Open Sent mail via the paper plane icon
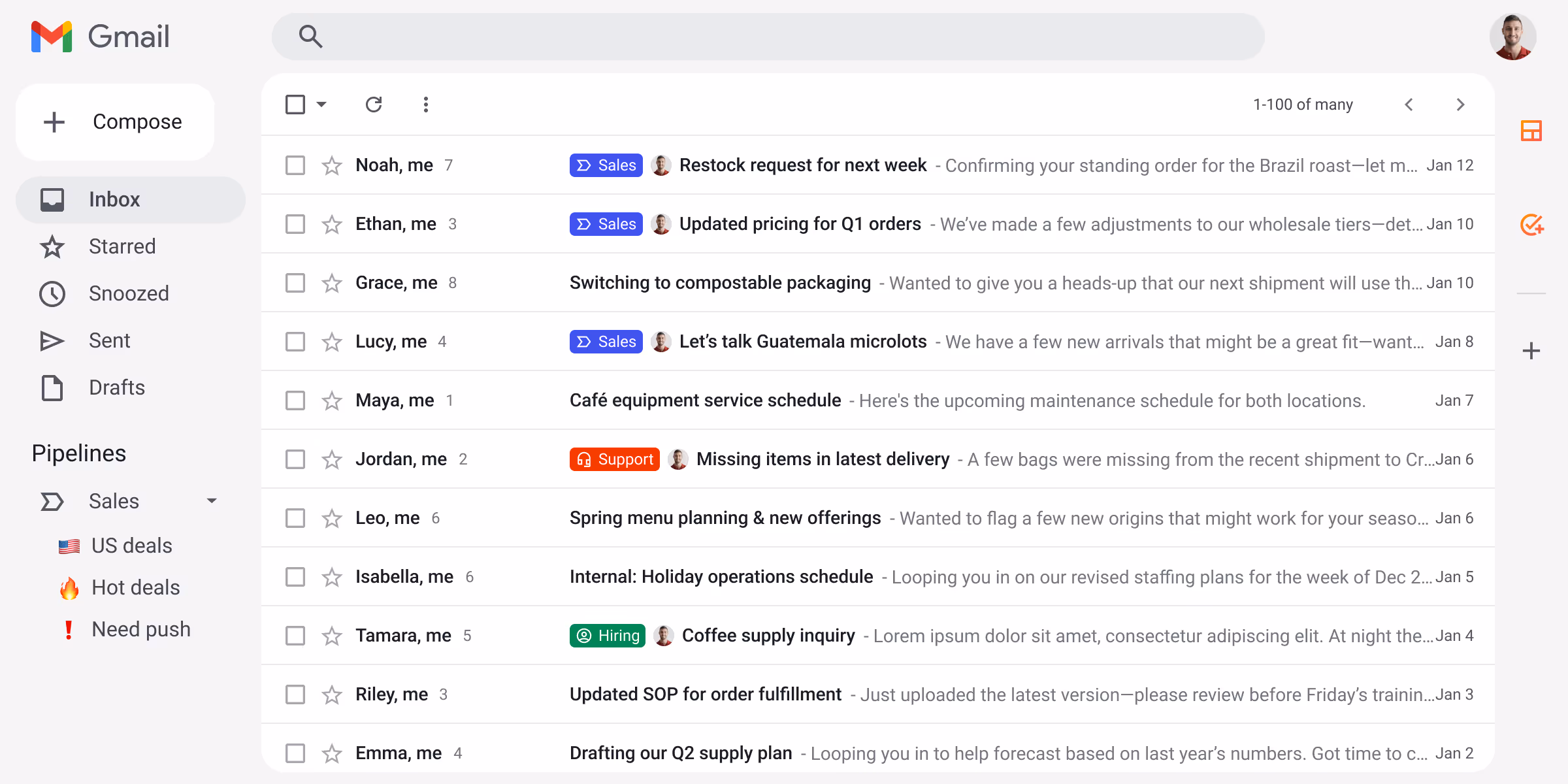Image resolution: width=1568 pixels, height=784 pixels. pyautogui.click(x=52, y=340)
